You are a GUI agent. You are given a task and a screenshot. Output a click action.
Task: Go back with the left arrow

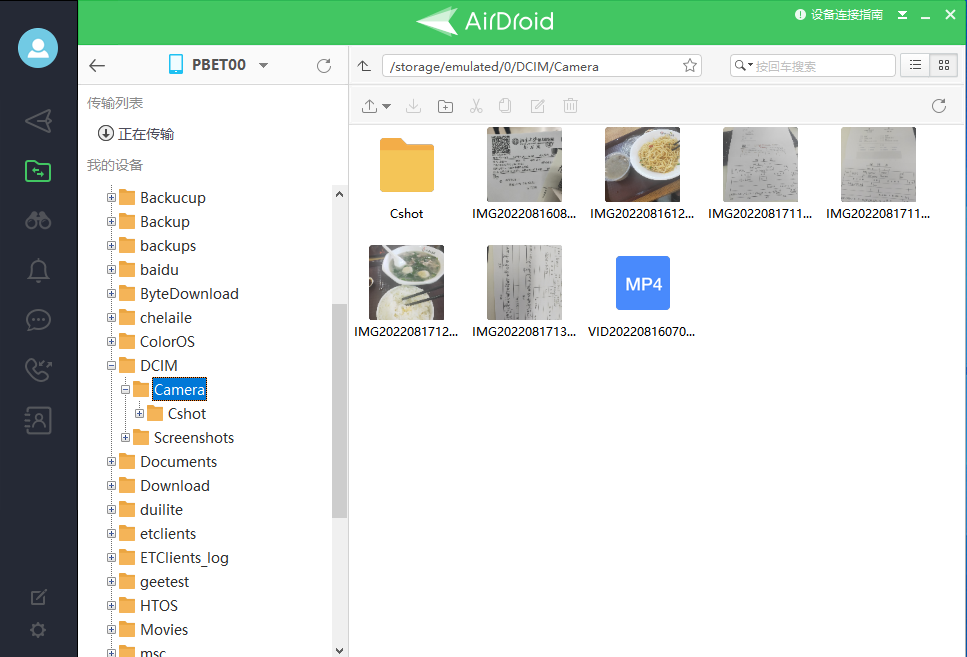click(97, 65)
